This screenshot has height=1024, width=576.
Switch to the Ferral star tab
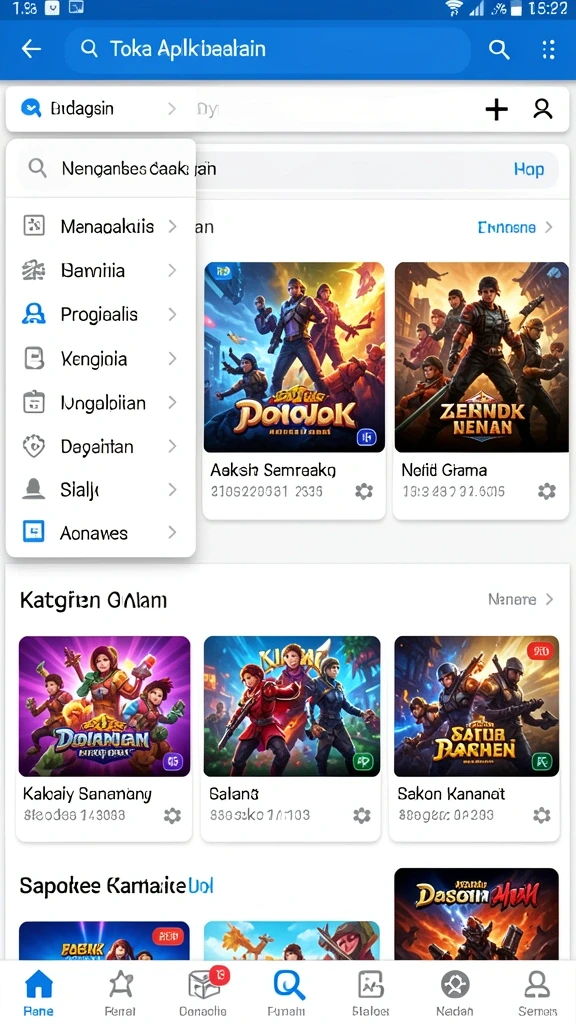[x=120, y=993]
